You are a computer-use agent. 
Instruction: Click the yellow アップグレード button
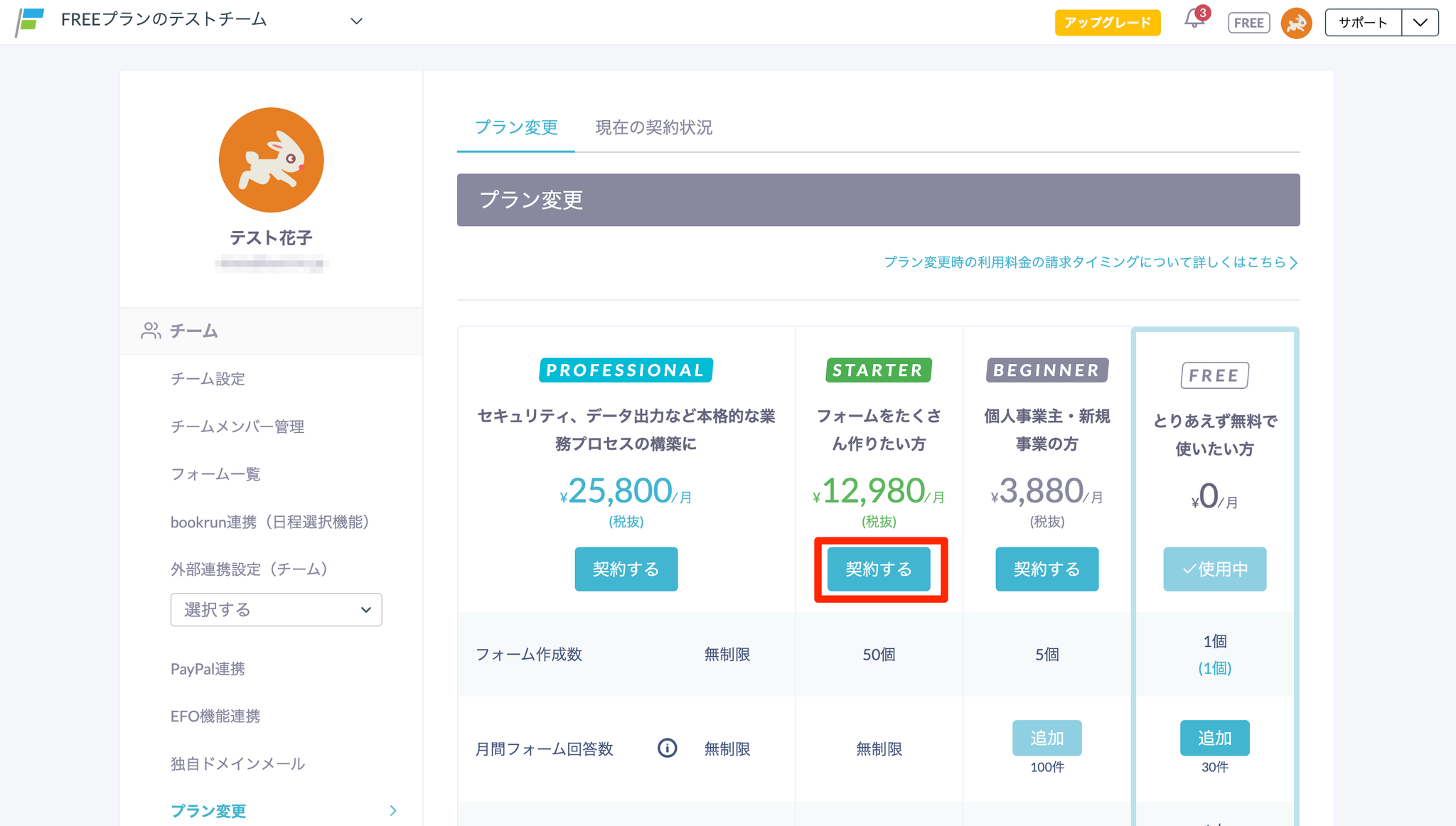1107,23
